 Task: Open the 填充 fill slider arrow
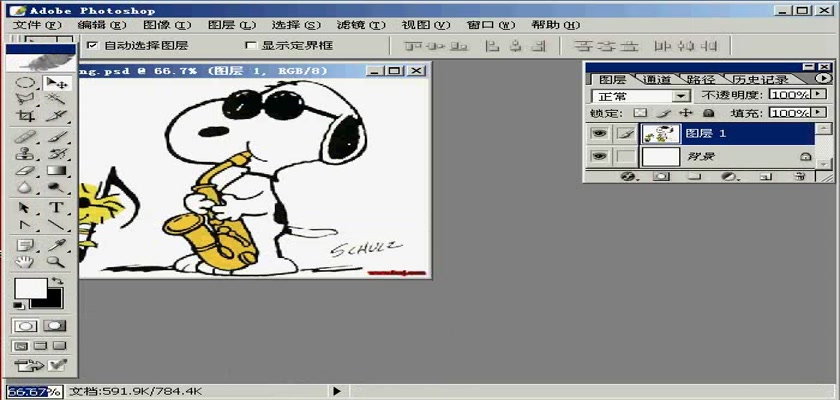pyautogui.click(x=817, y=112)
